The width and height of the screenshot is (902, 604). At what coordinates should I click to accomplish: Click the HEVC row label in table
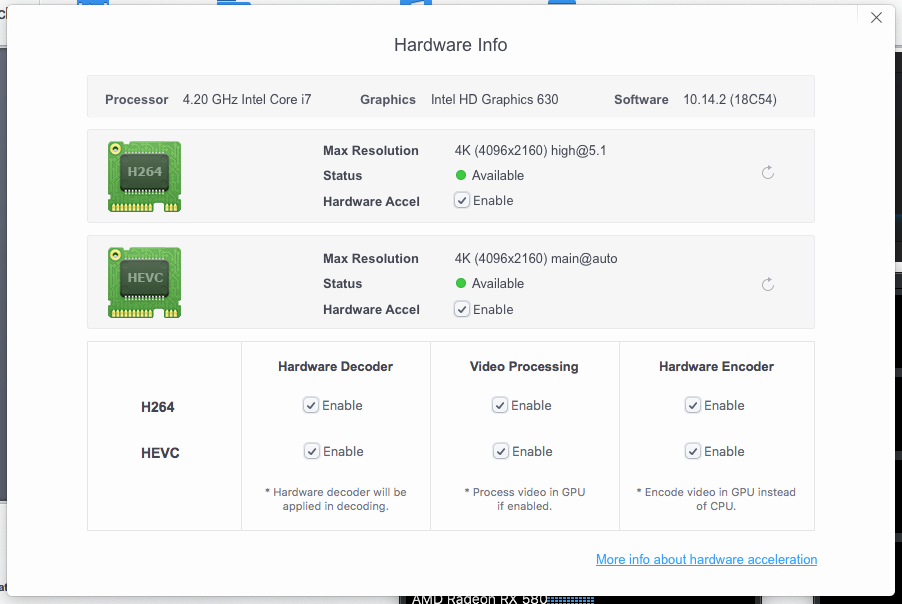(160, 453)
